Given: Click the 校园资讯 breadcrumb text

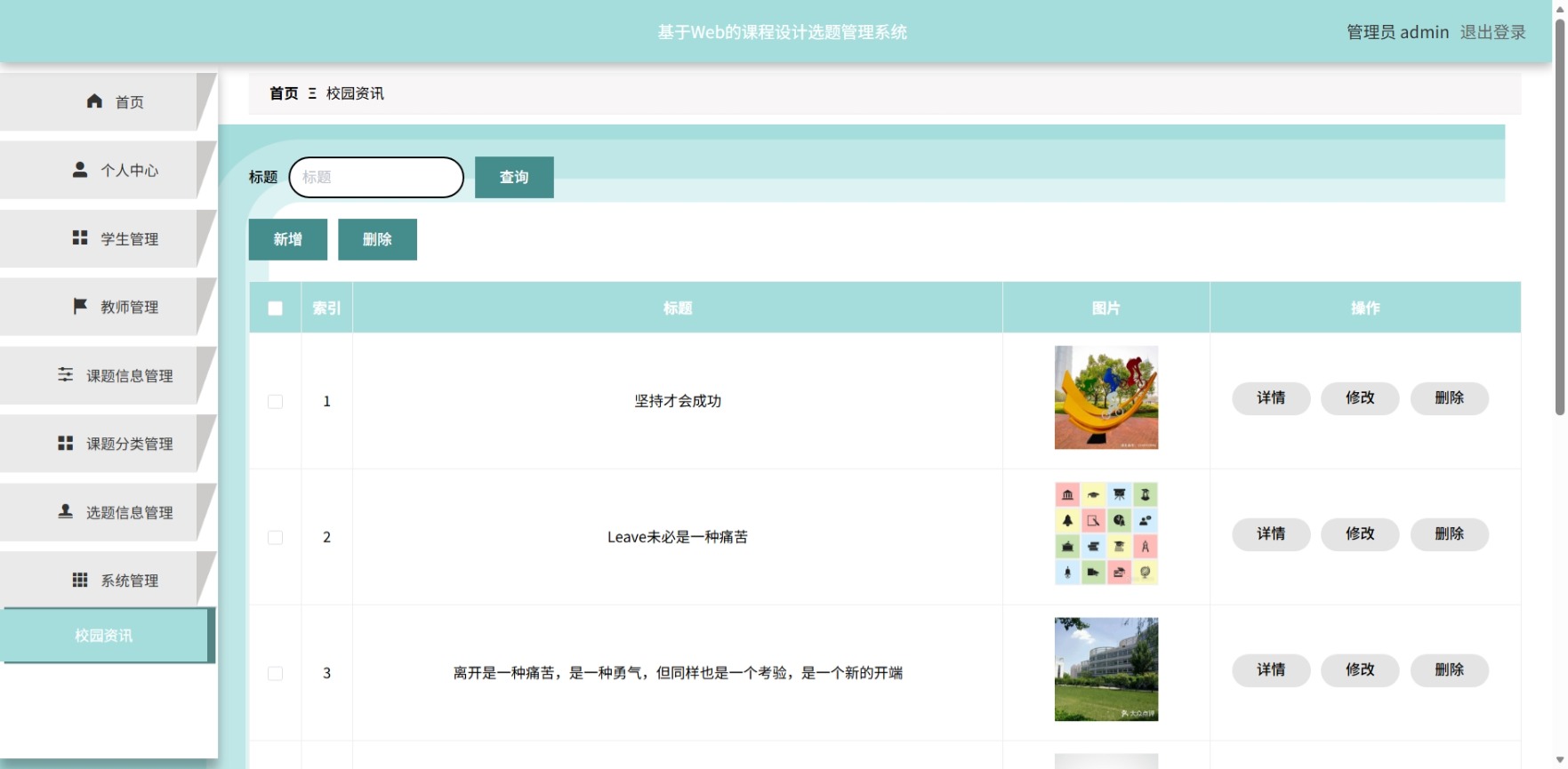Looking at the screenshot, I should coord(355,93).
